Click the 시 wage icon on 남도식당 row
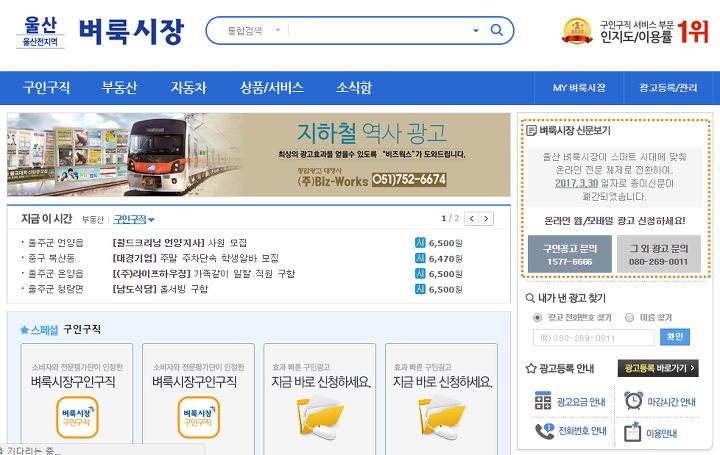Viewport: 720px width, 455px height. 420,289
